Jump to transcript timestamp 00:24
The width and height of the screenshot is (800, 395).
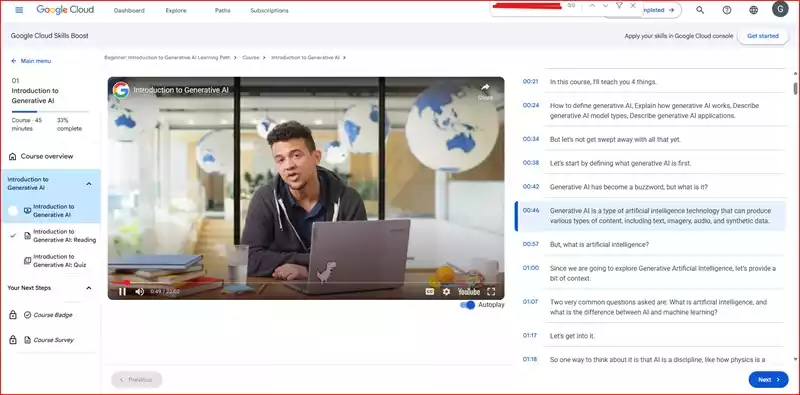[531, 105]
